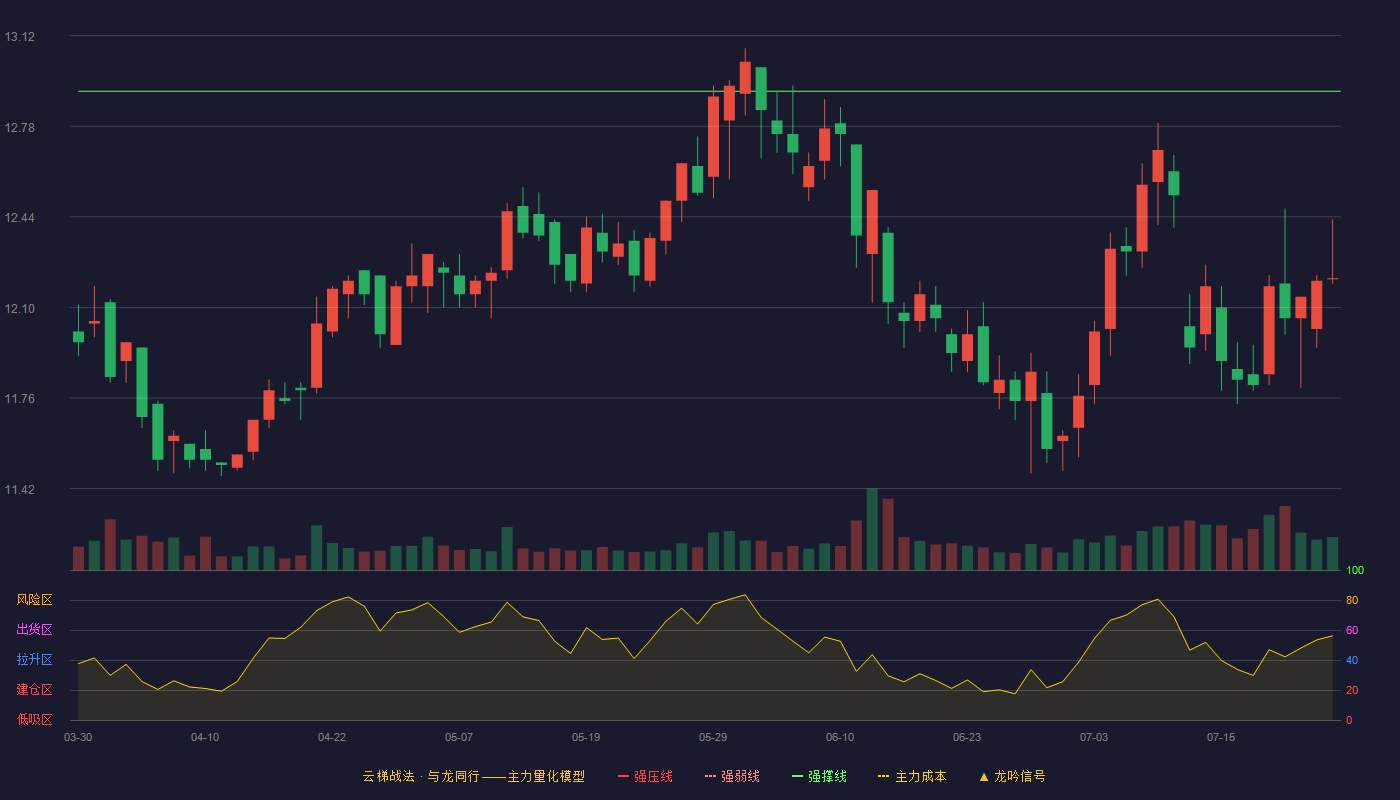Click the 06-10 date axis label

pyautogui.click(x=840, y=737)
